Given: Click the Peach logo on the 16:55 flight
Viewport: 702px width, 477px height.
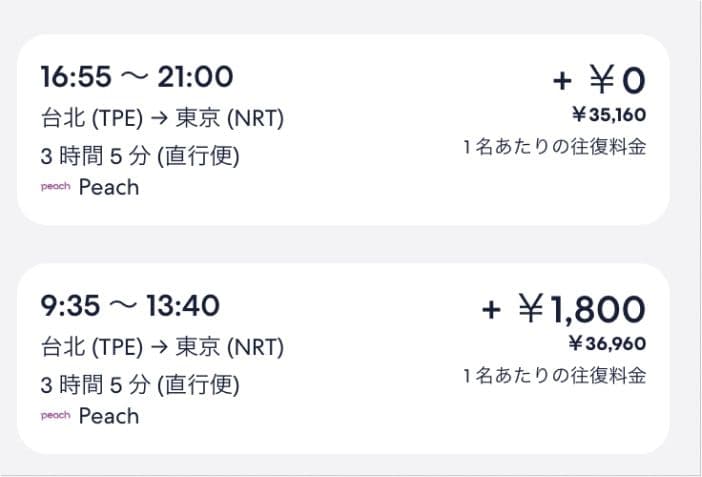Looking at the screenshot, I should click(55, 187).
